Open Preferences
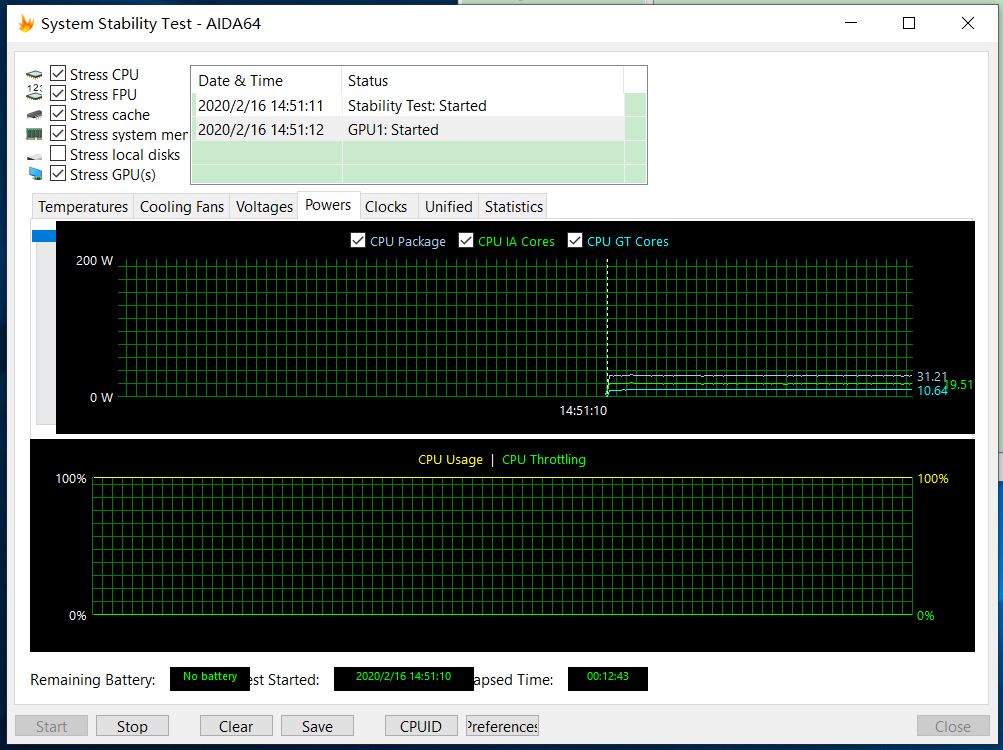The image size is (1003, 750). coord(502,726)
